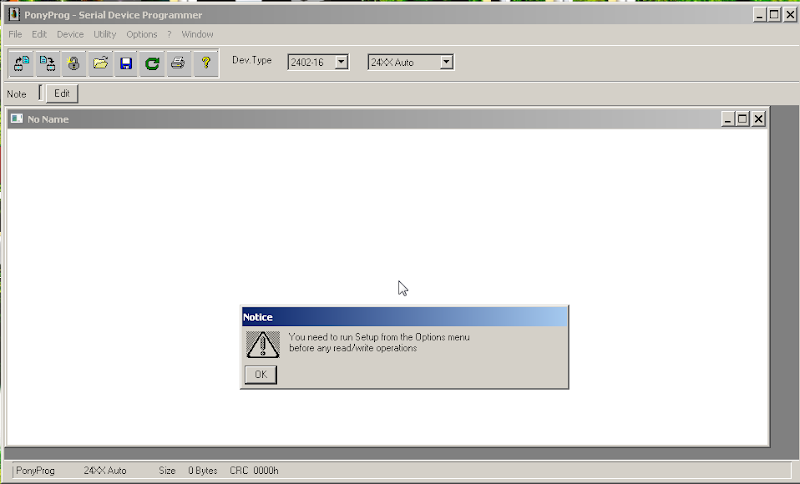Open the Utility menu
800x484 pixels.
click(105, 34)
